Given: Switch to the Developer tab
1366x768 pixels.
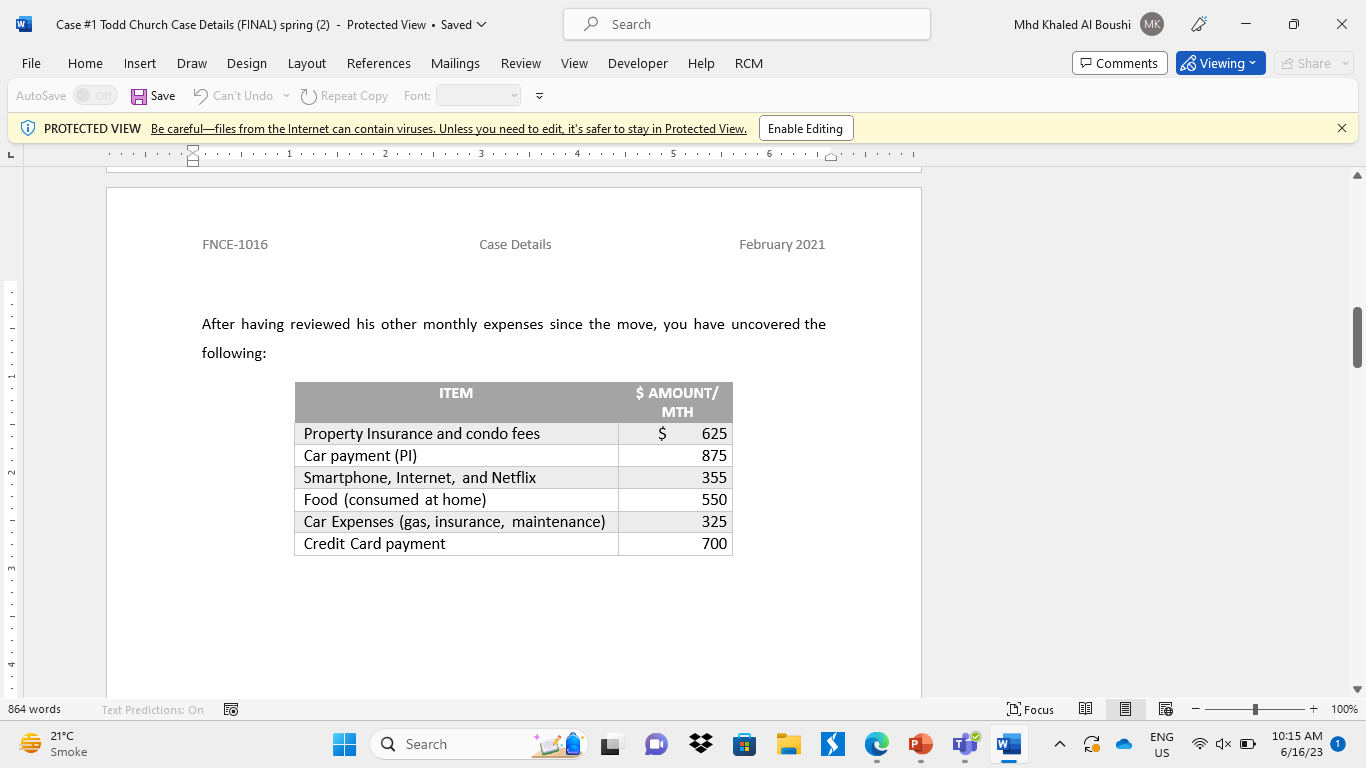Looking at the screenshot, I should (637, 63).
